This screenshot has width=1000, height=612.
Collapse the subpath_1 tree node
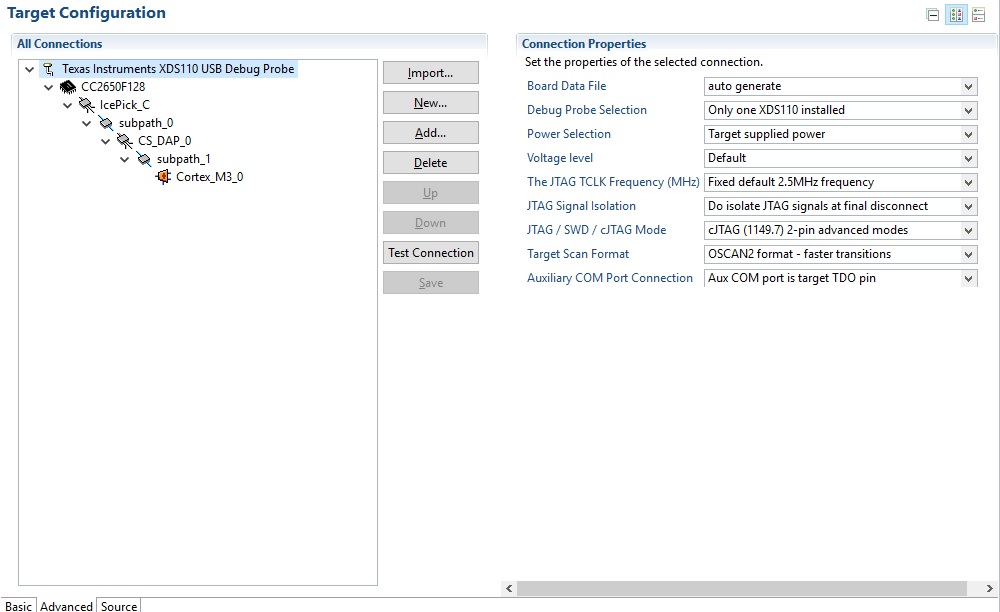pos(124,159)
